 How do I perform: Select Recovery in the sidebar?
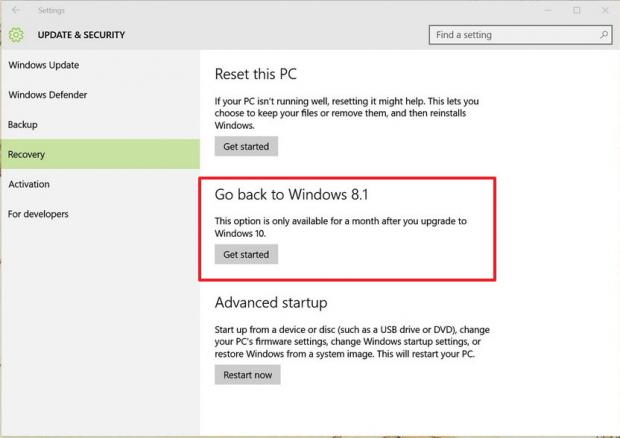click(x=27, y=155)
